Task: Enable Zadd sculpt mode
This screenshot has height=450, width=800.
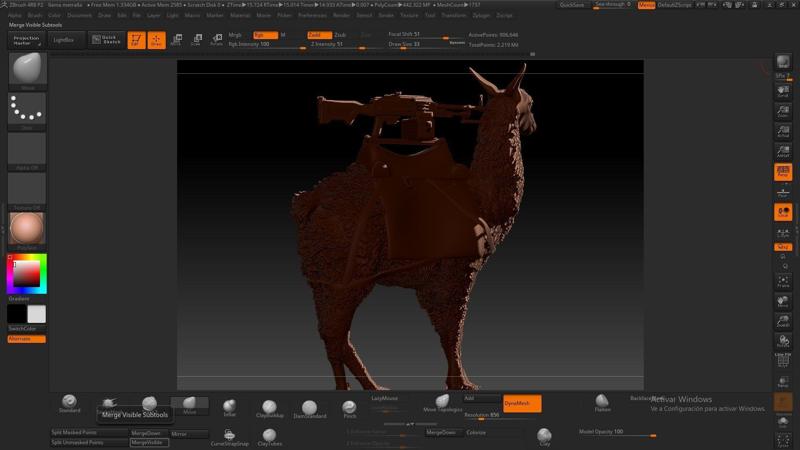Action: [319, 35]
